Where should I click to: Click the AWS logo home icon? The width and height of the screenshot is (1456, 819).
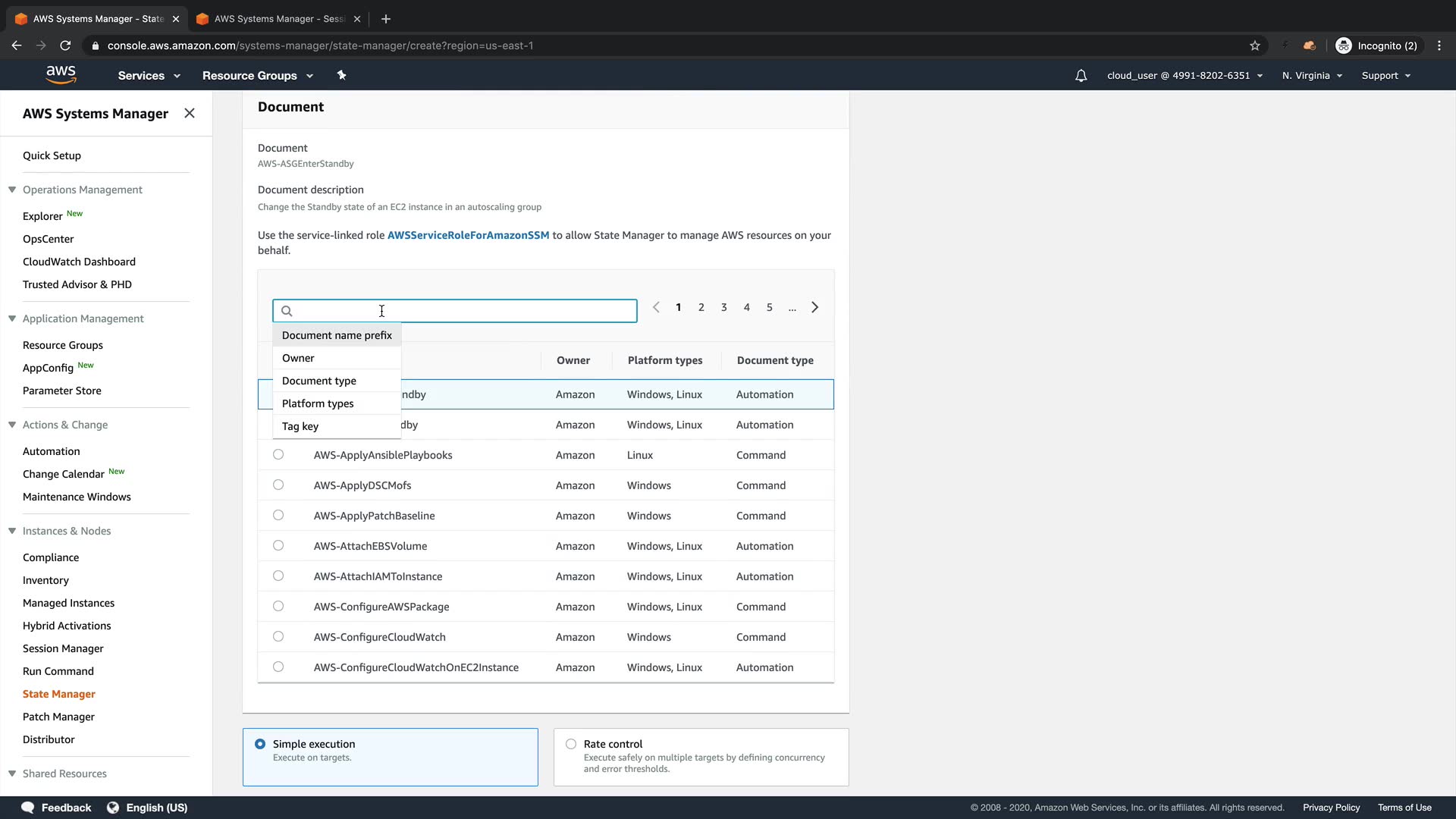(x=61, y=74)
